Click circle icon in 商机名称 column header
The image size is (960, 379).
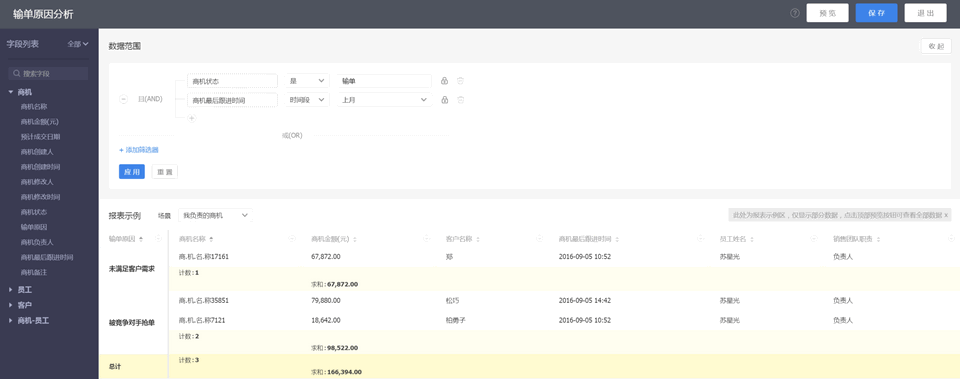click(x=292, y=238)
